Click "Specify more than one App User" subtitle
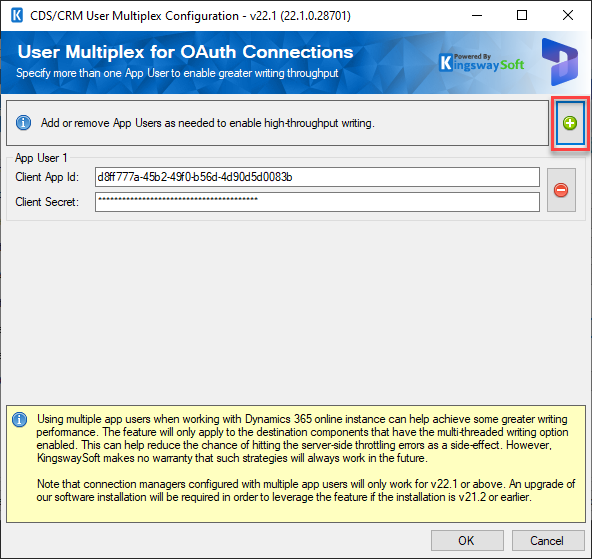 tap(177, 73)
